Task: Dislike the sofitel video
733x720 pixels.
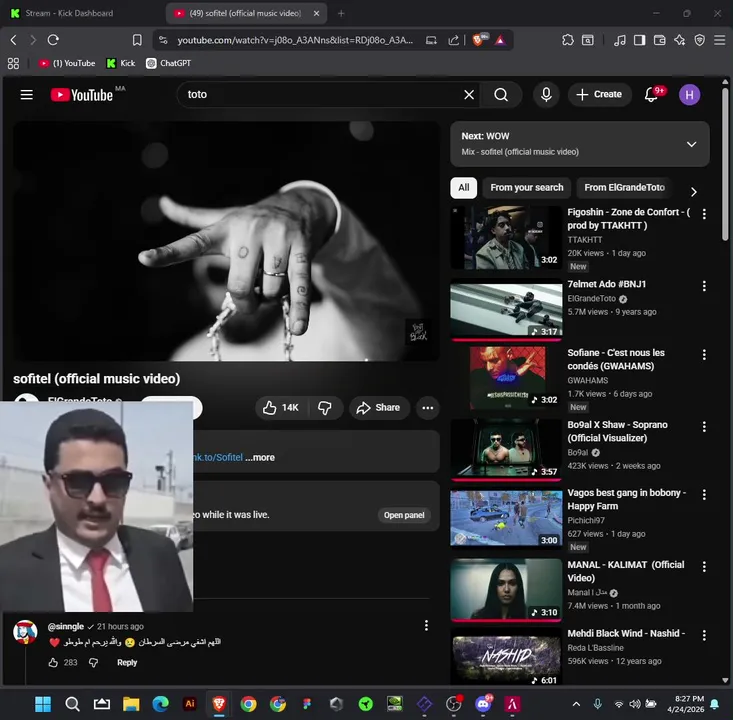Action: click(x=325, y=408)
